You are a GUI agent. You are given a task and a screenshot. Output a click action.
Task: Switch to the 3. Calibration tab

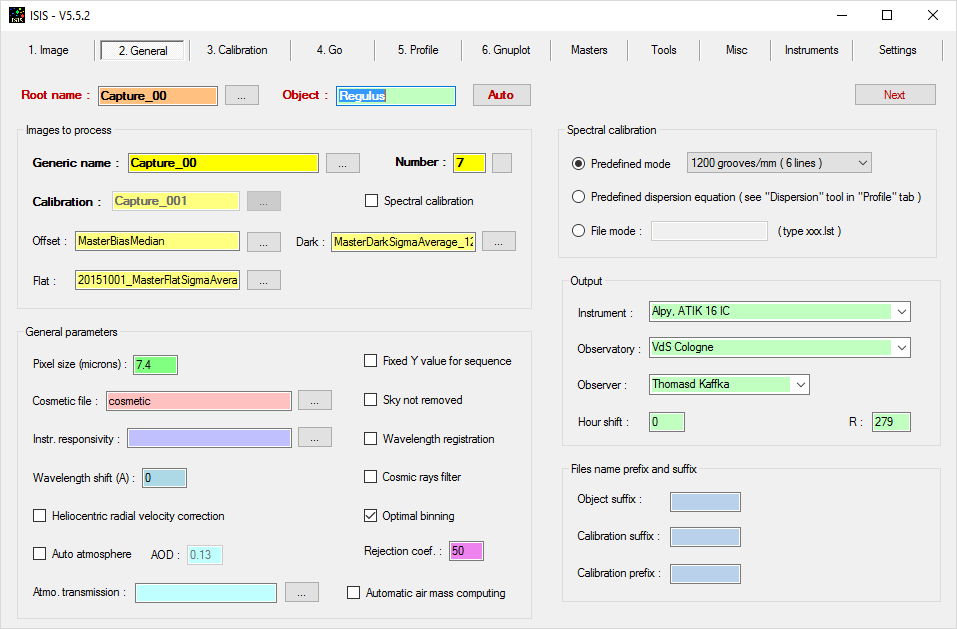(237, 50)
